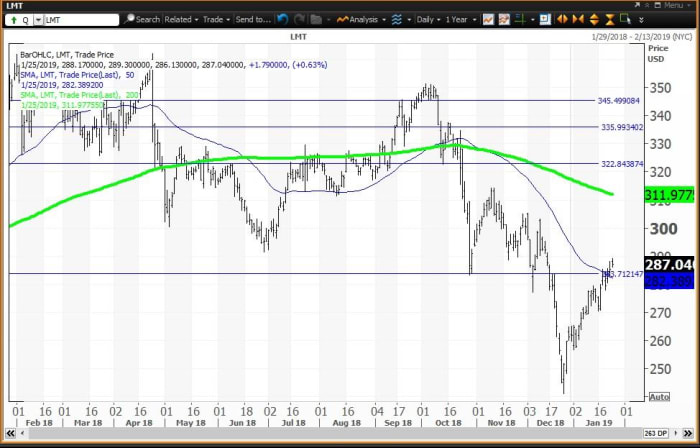Click the multi-line comparison chart icon
Screen dimensions: 700x448
[504, 20]
